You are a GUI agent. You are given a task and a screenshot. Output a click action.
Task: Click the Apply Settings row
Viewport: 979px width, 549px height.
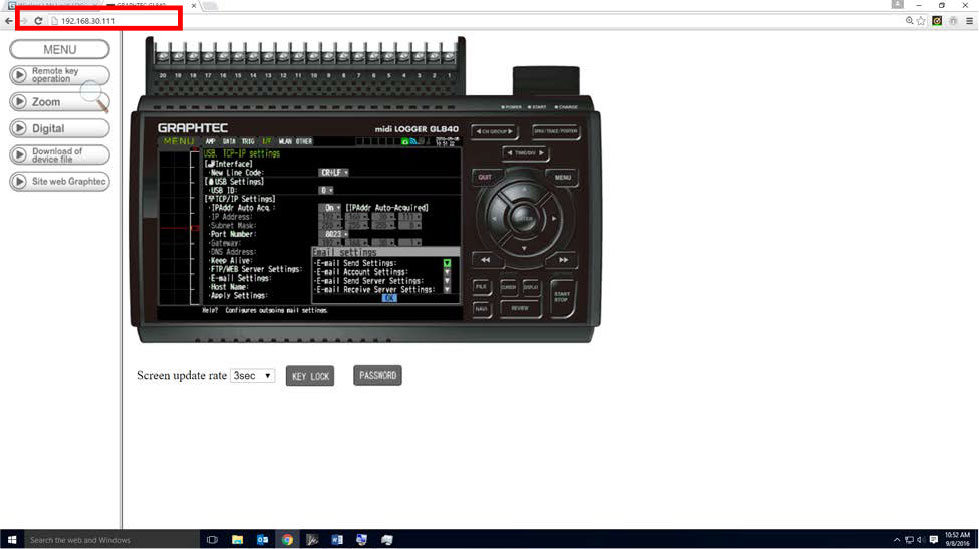[238, 296]
